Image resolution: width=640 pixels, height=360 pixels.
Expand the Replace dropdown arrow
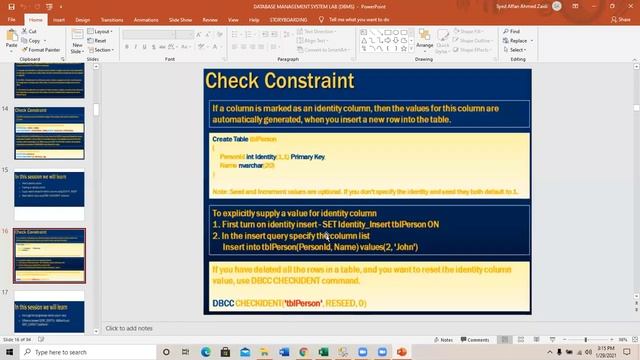coord(532,41)
